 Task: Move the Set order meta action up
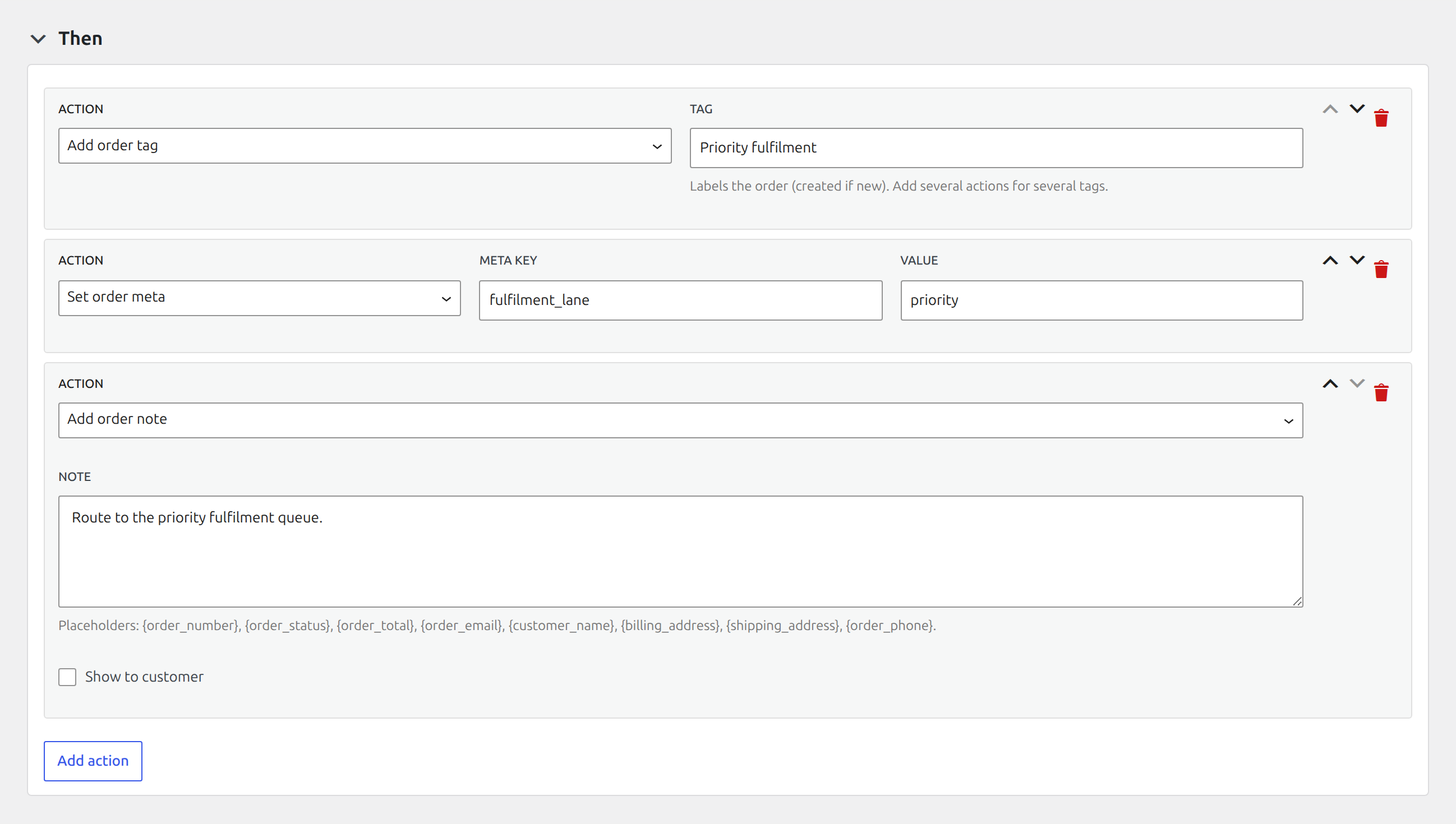(1330, 260)
